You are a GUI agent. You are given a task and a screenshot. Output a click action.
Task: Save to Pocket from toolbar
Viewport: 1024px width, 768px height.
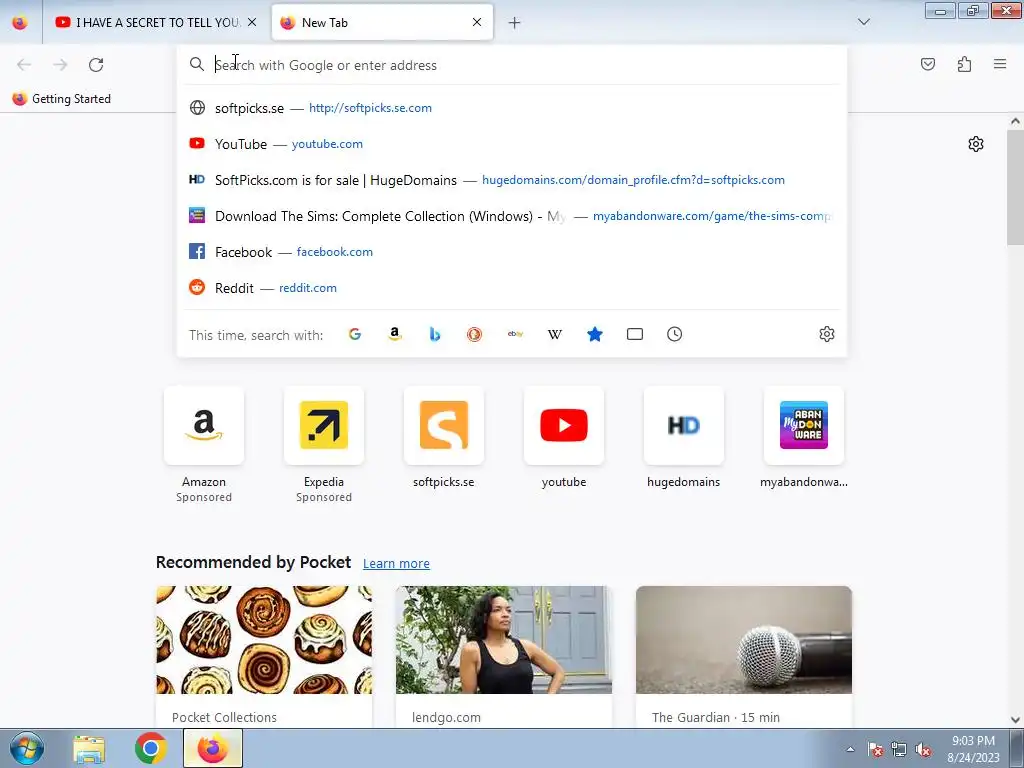928,64
